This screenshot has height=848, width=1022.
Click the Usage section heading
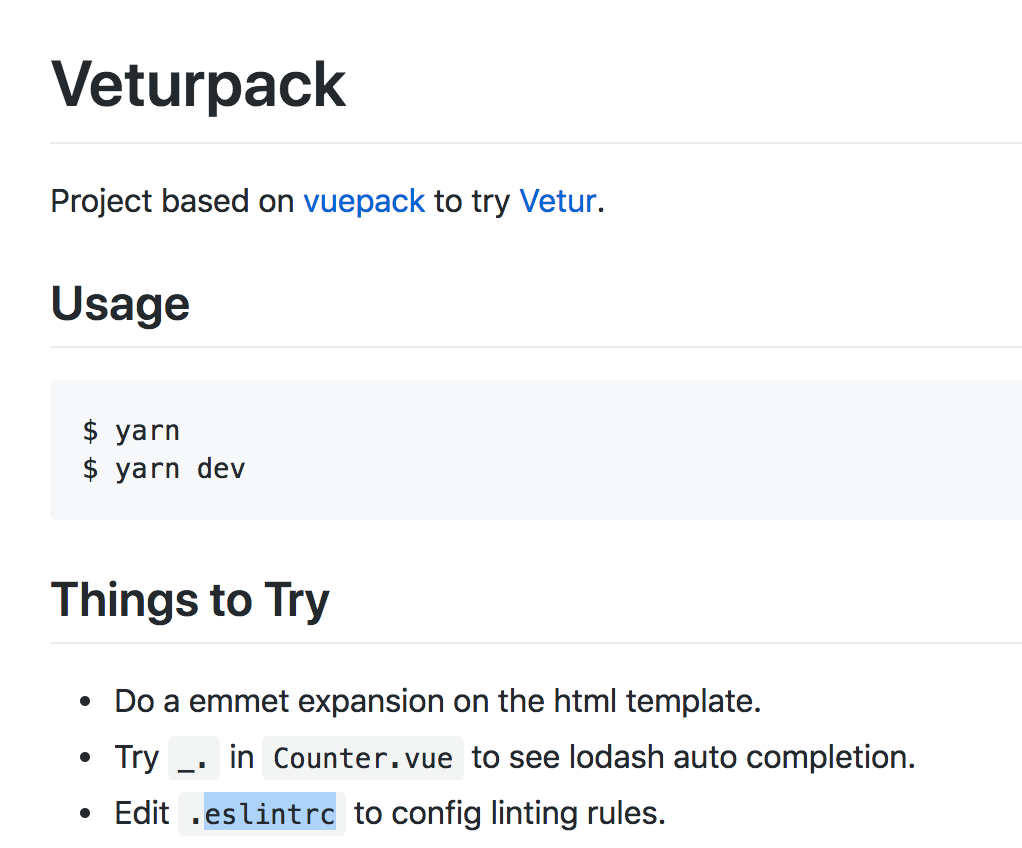(120, 303)
